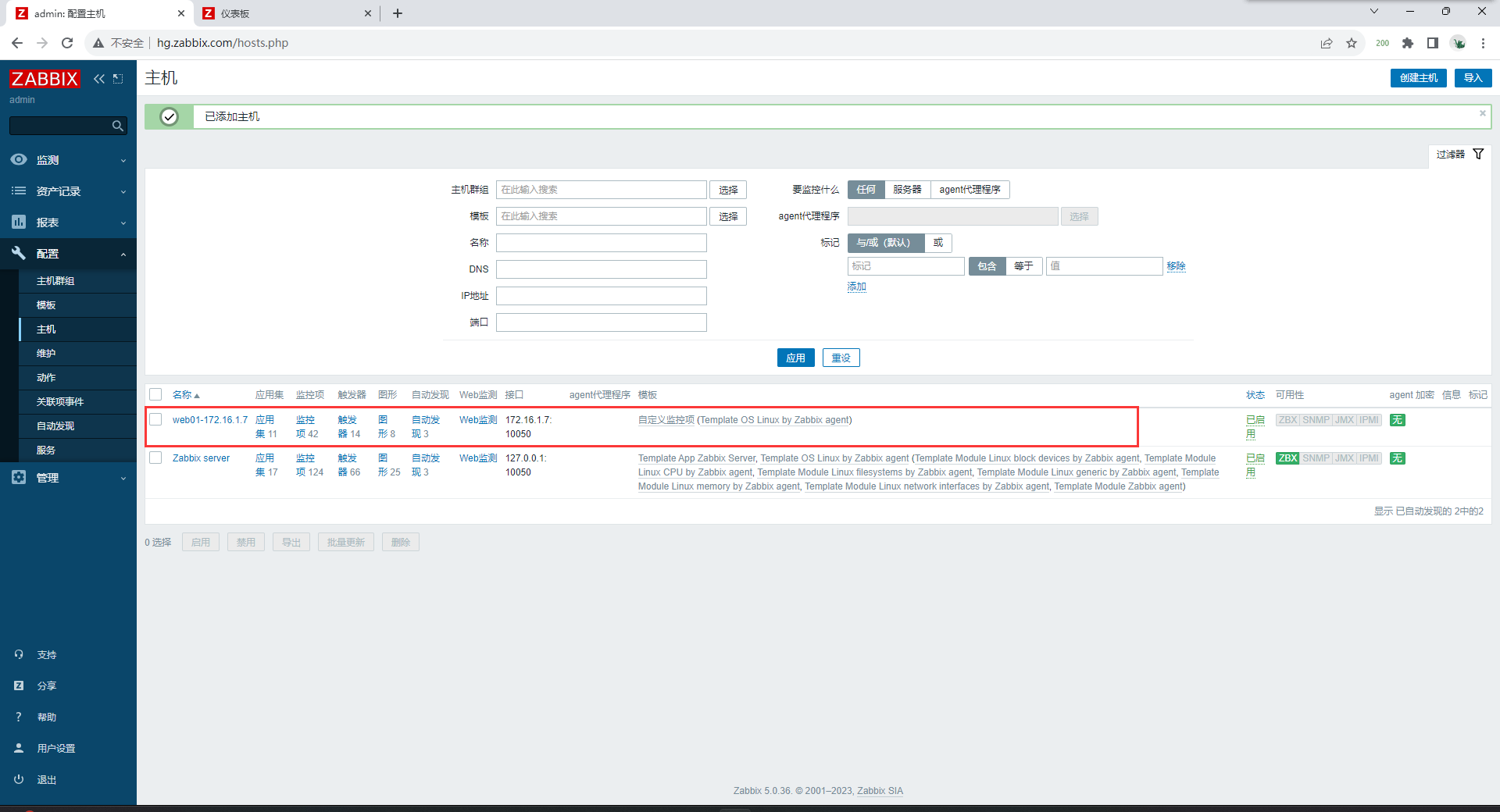This screenshot has width=1500, height=812.
Task: Add another tag filter via 添加
Action: coord(856,287)
